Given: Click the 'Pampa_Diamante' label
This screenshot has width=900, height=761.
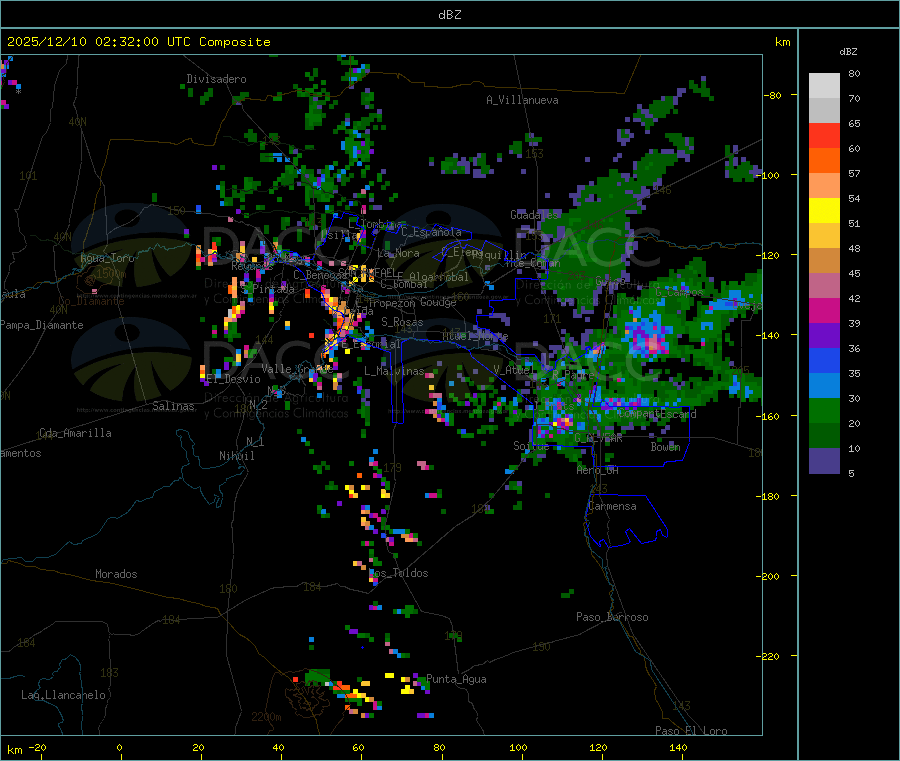Looking at the screenshot, I should coord(41,325).
